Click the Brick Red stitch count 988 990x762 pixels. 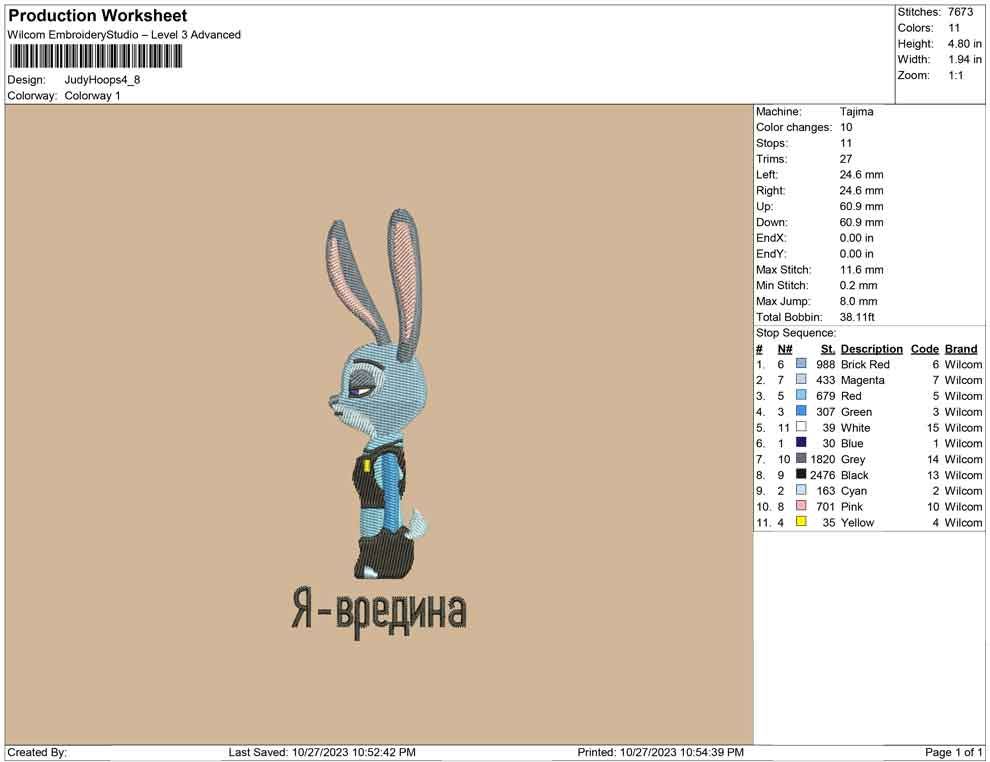point(825,364)
